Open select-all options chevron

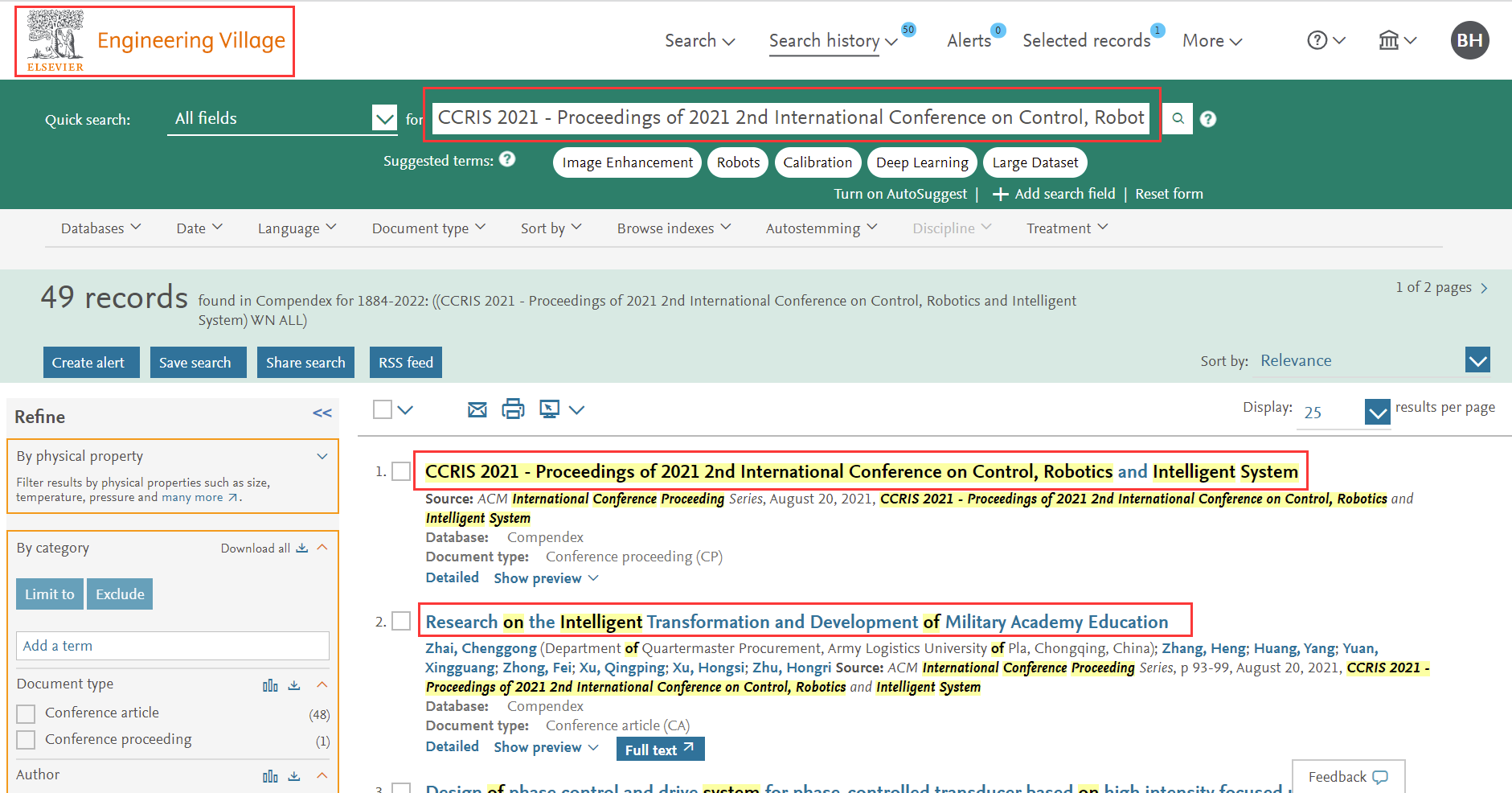[x=405, y=410]
